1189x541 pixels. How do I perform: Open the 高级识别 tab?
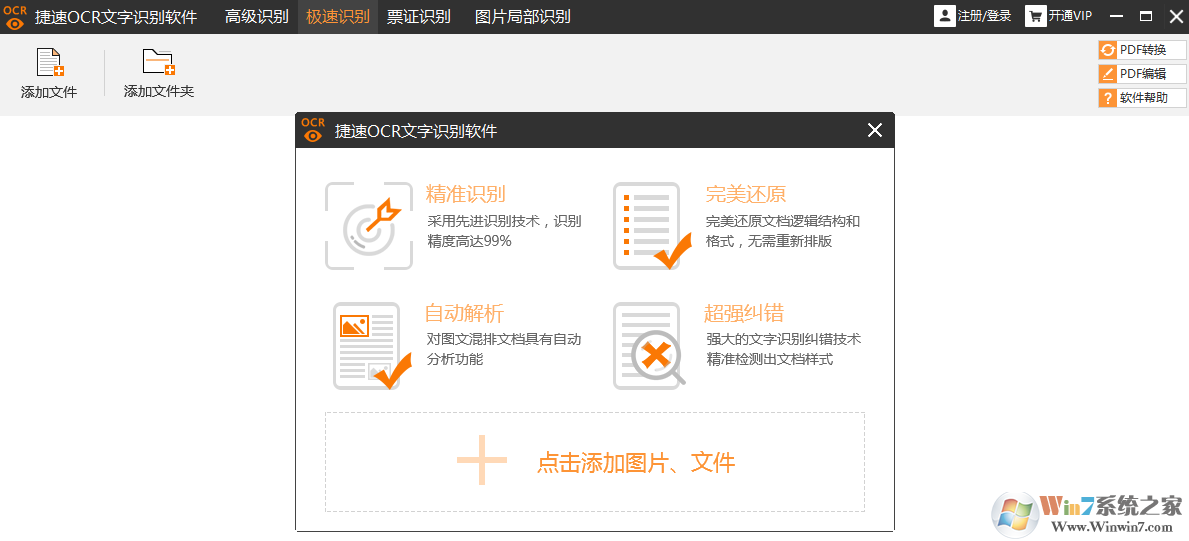(x=256, y=16)
